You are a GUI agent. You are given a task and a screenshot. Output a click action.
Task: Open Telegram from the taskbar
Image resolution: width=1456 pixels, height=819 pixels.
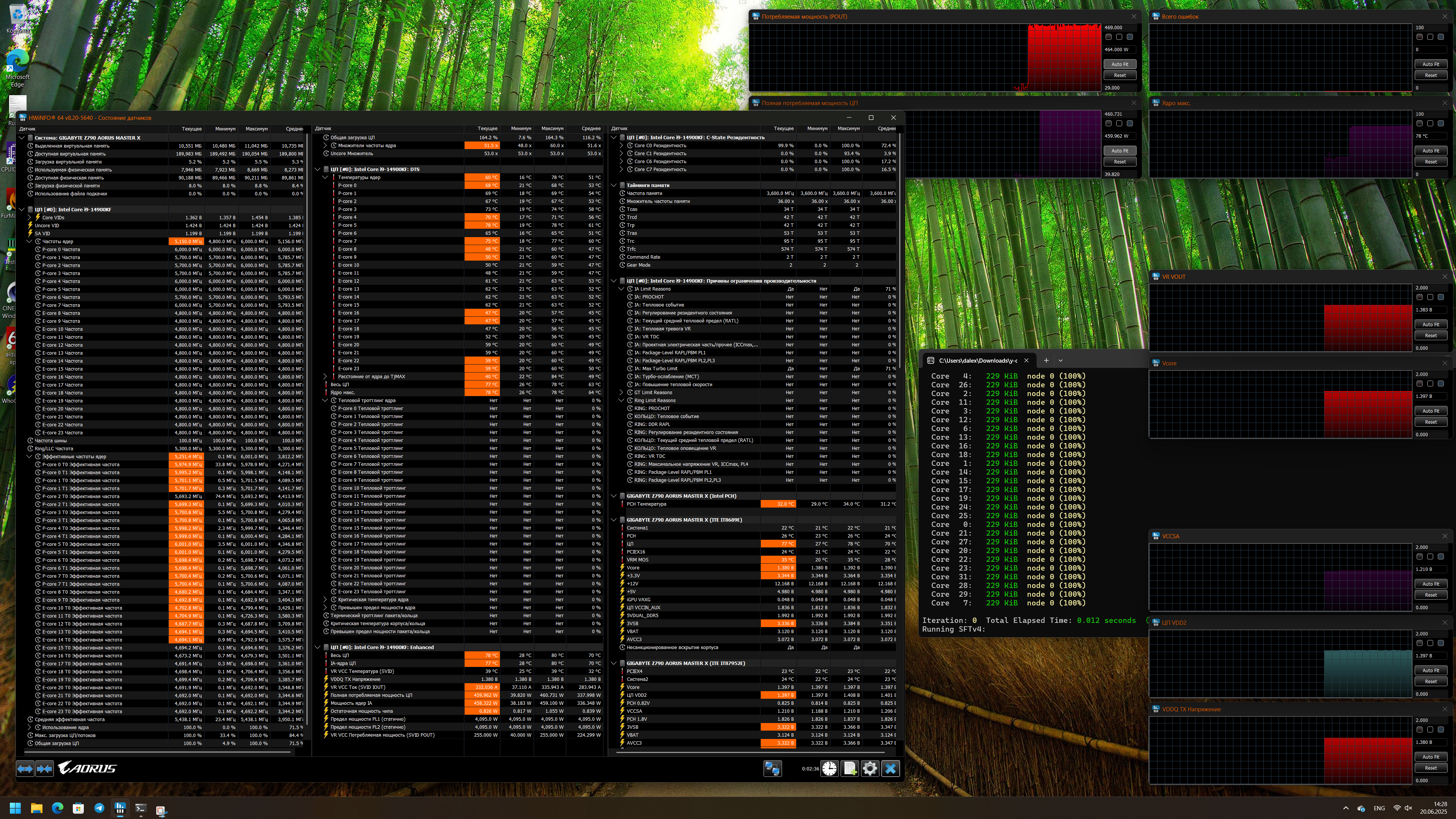(99, 808)
